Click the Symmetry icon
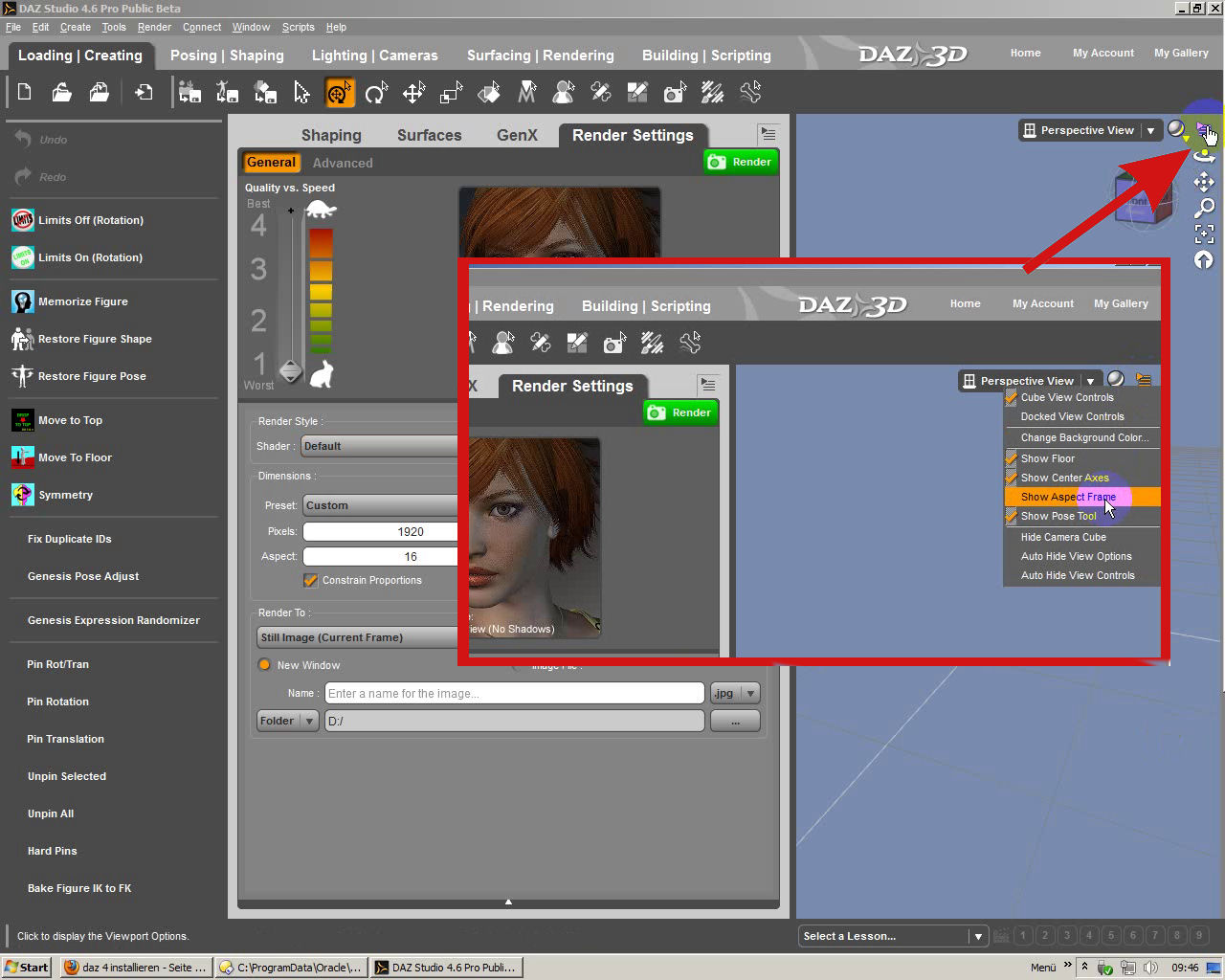Screen dimensions: 1225x980 22,495
